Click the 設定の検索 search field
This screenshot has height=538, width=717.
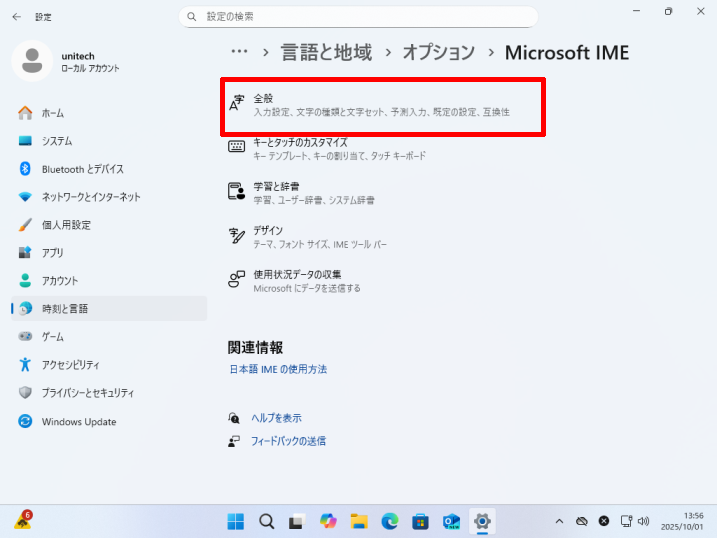pos(358,17)
